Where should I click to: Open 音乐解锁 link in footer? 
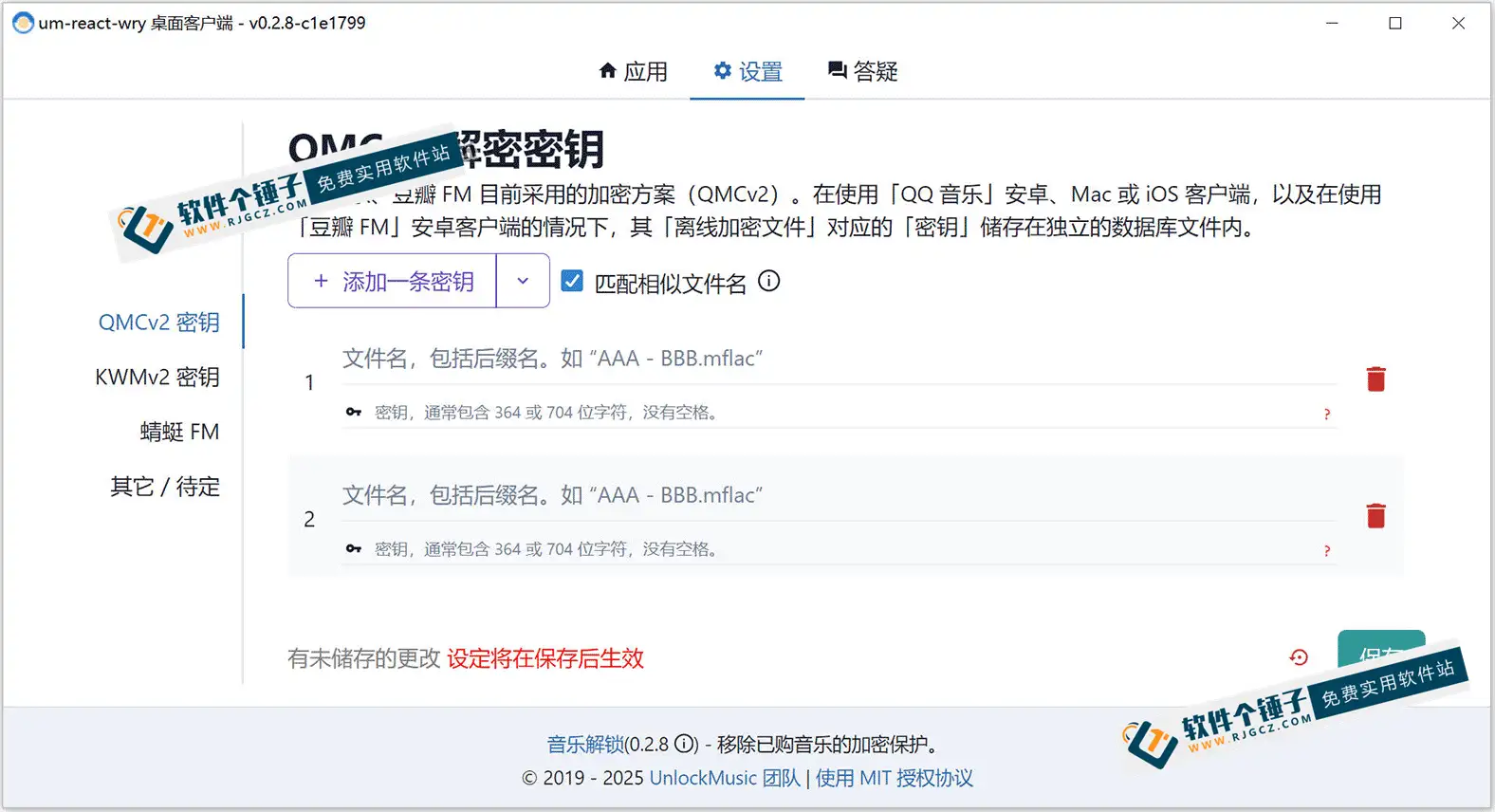[x=585, y=745]
